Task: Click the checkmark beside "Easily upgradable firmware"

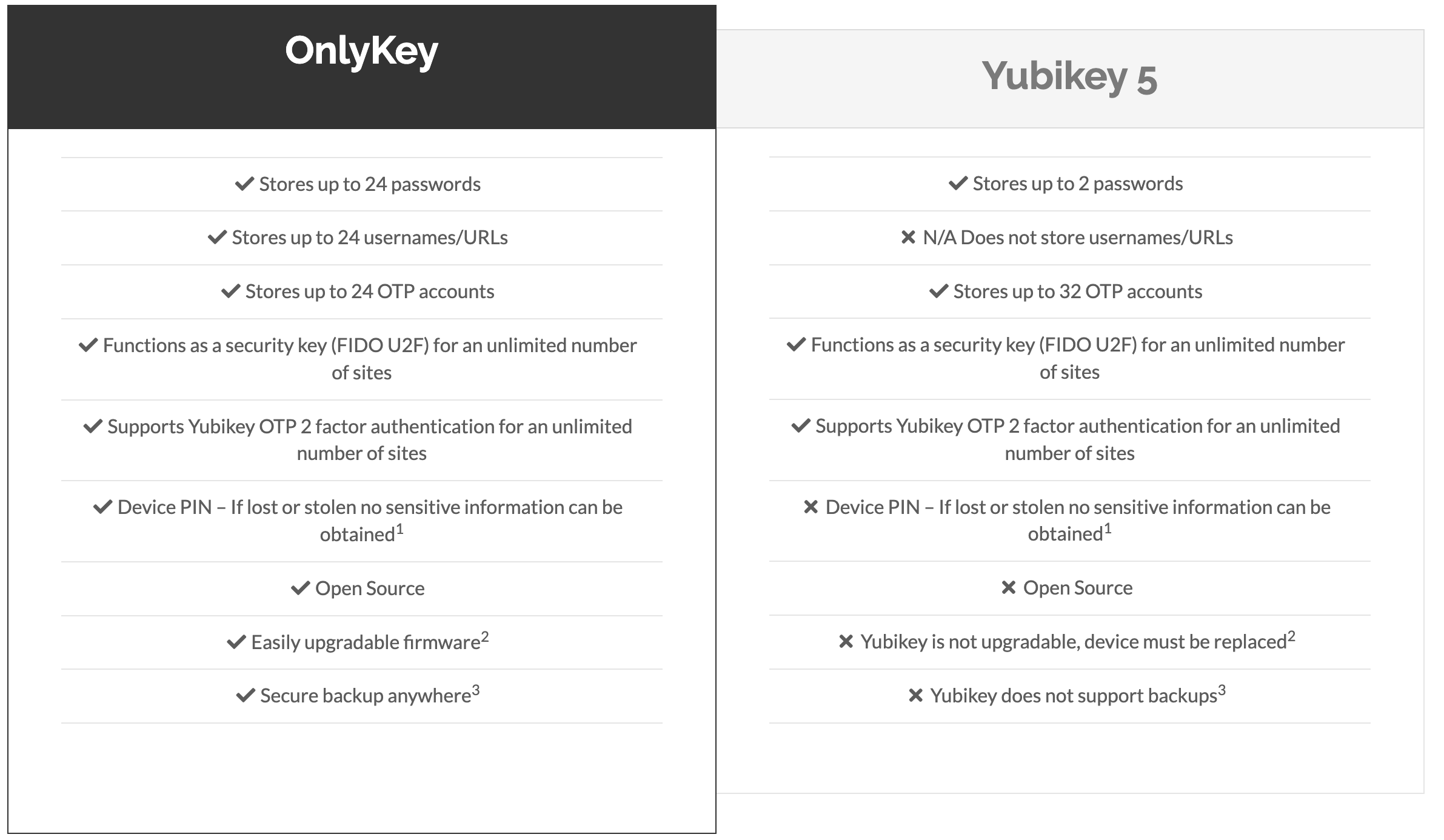Action: click(x=236, y=642)
